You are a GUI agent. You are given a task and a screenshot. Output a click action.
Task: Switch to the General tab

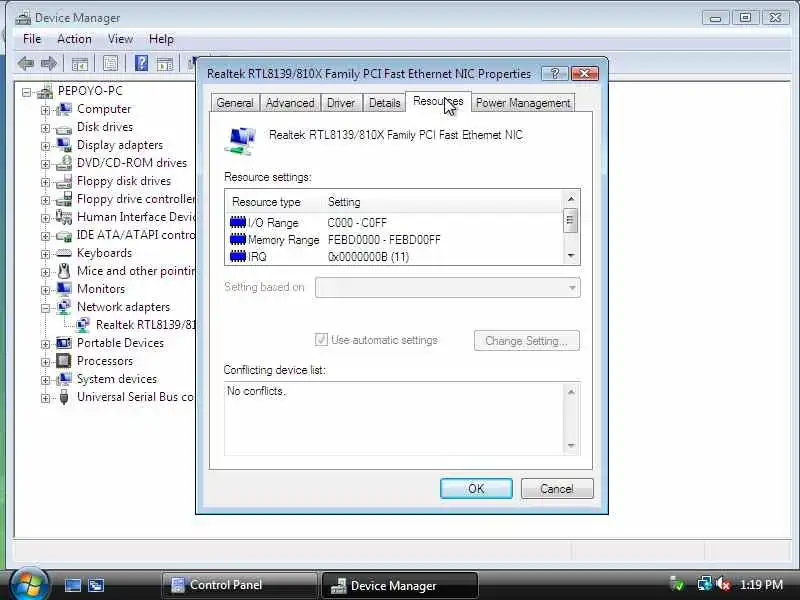tap(235, 103)
